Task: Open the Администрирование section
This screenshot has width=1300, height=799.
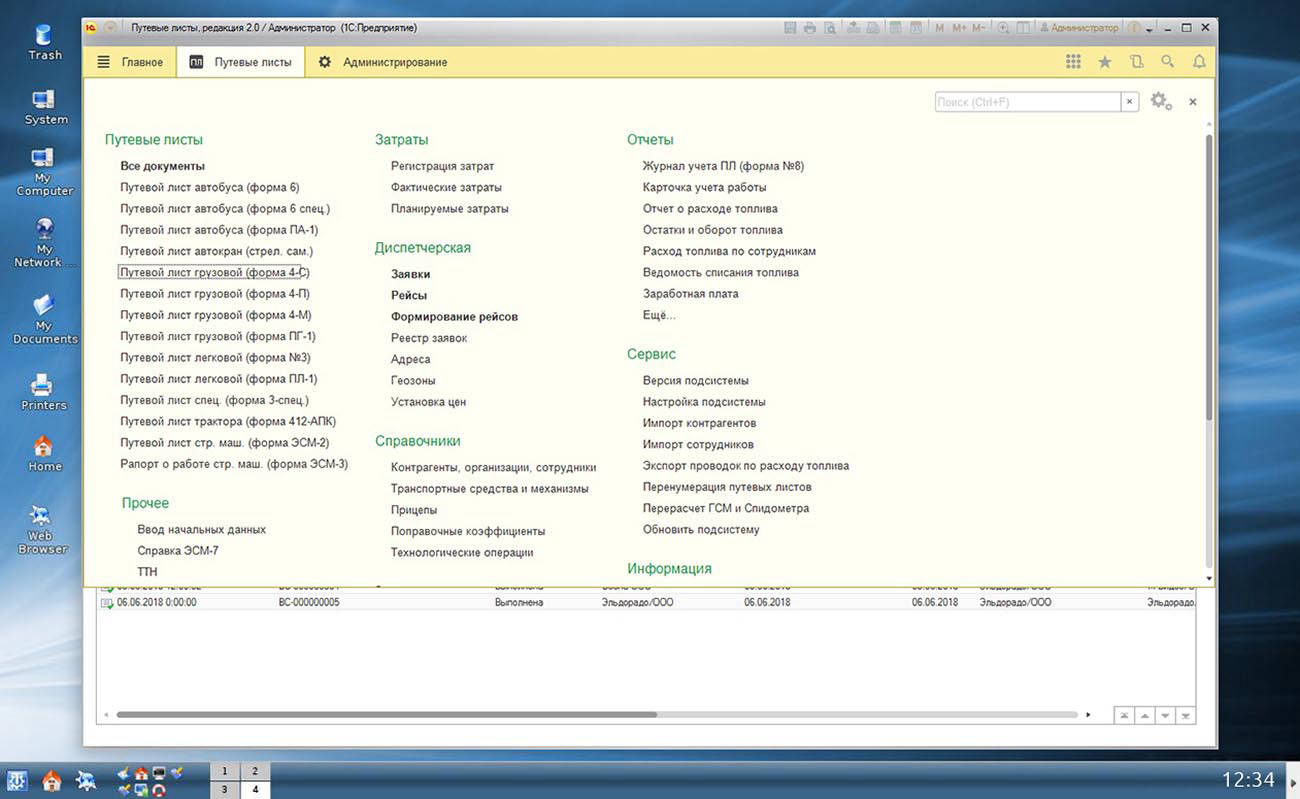Action: coord(383,62)
